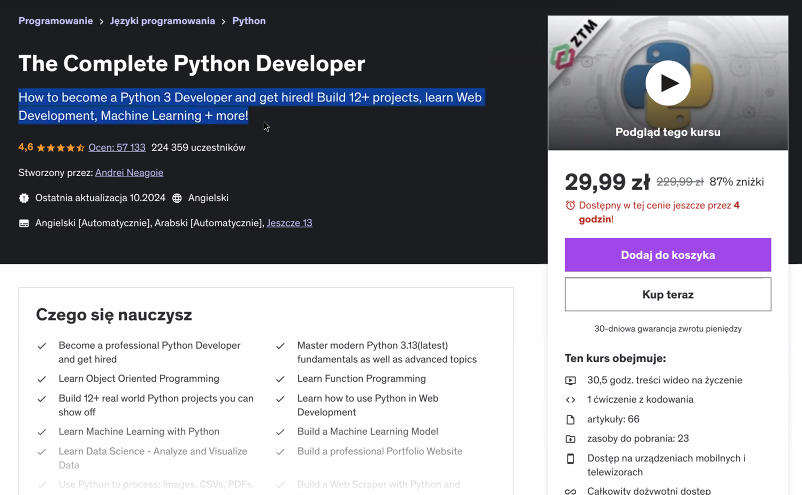
Task: Click the code brackets icon beside 1 ćwiczenie
Action: coord(570,400)
